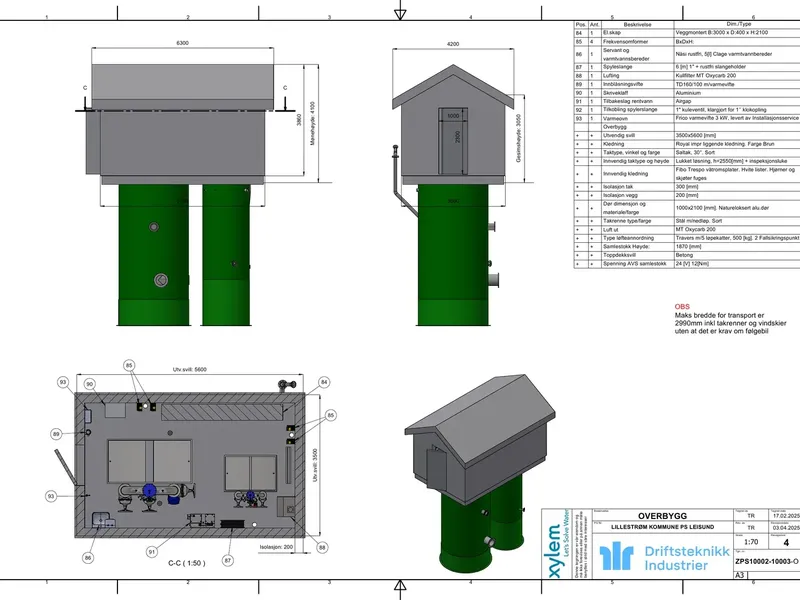Click the 3860 height dimension
800x600 pixels.
(299, 119)
